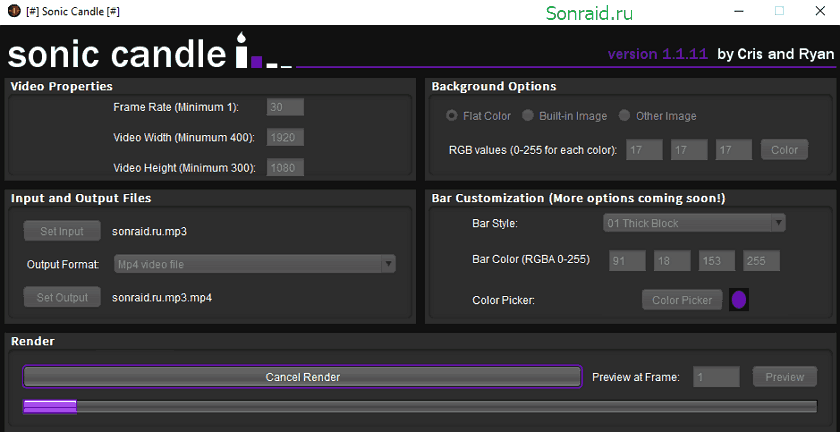Click the Set Output button
The width and height of the screenshot is (840, 432).
[x=62, y=297]
